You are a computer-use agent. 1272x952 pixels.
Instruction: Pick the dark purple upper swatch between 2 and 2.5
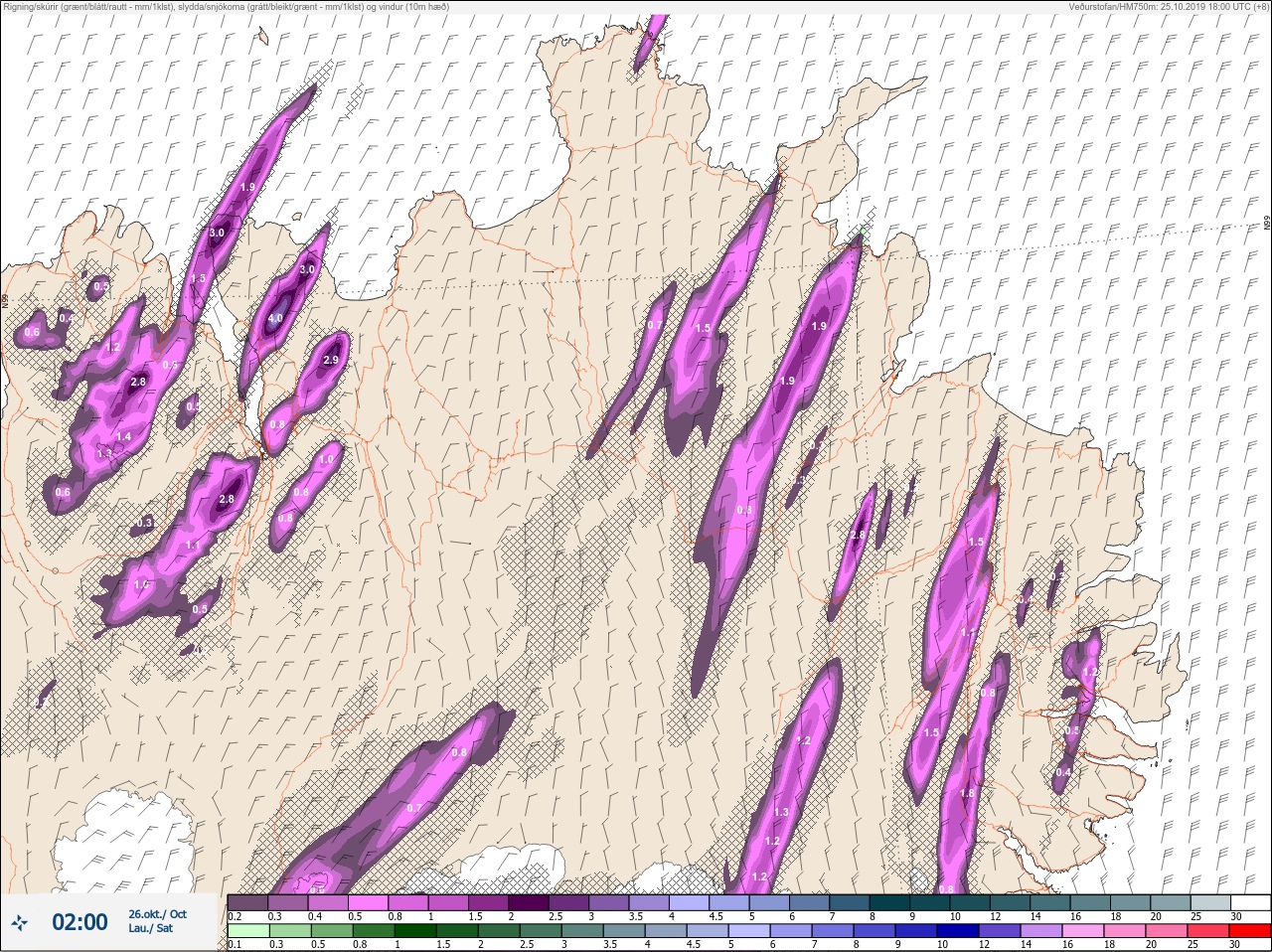(x=529, y=903)
